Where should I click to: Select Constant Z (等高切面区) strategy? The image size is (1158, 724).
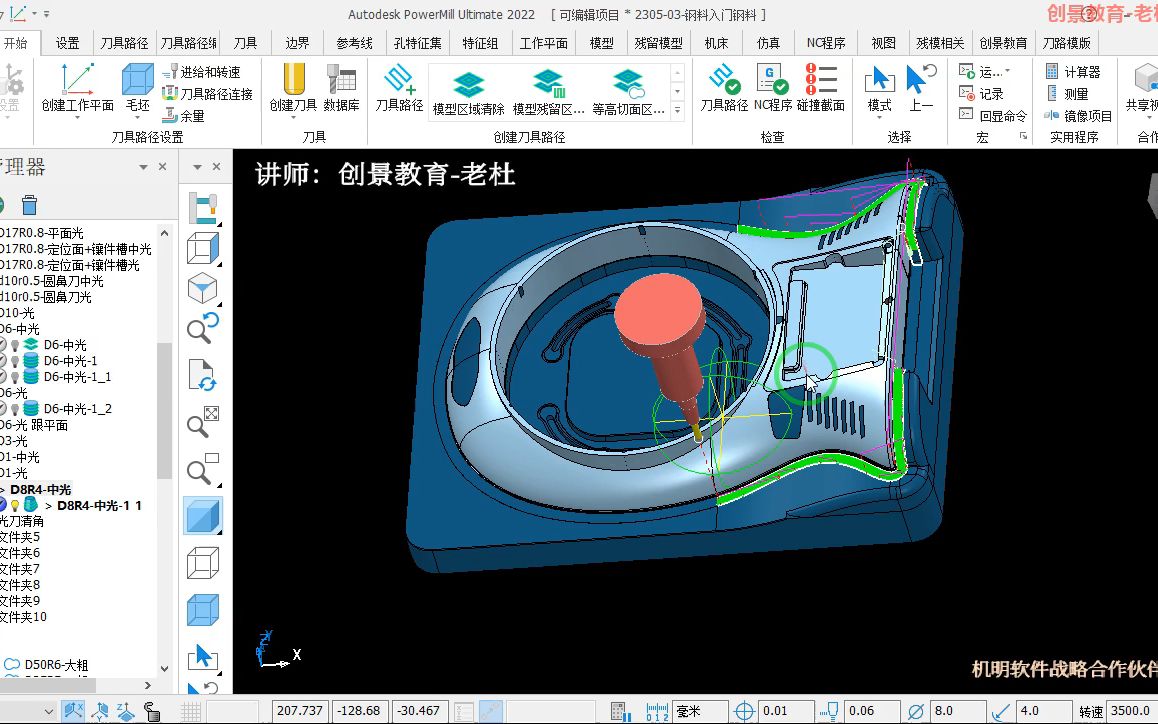[628, 92]
